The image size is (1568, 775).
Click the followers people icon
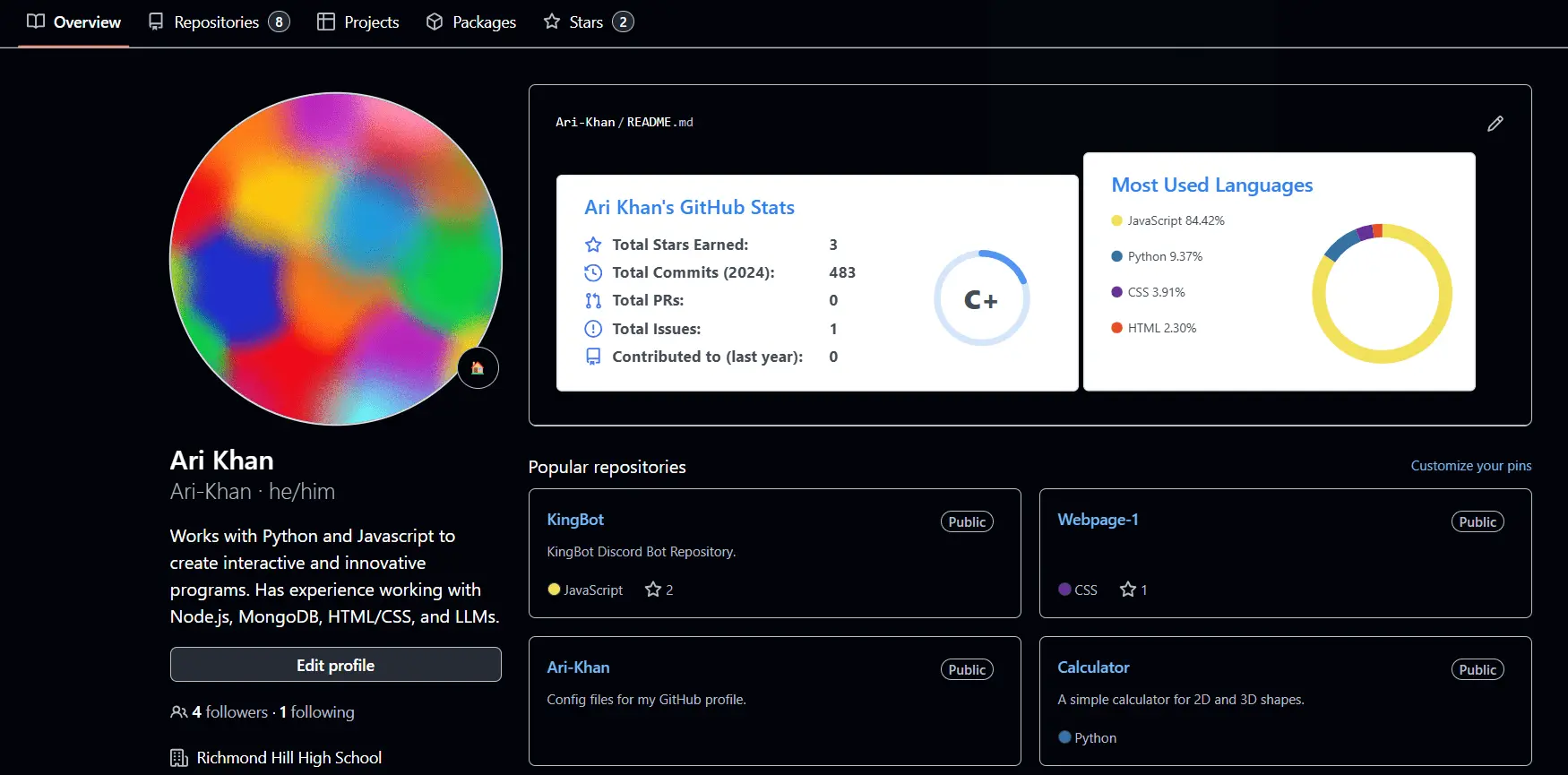coord(179,712)
